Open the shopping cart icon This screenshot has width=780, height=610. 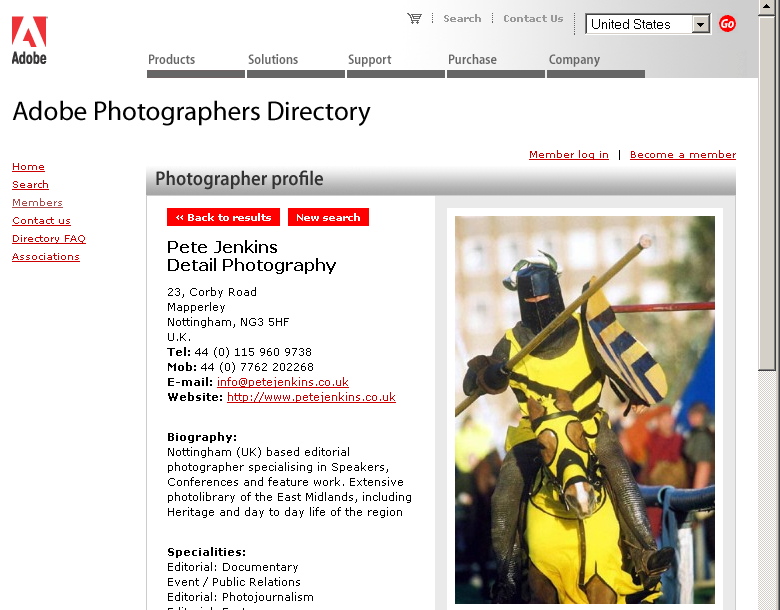click(x=414, y=18)
